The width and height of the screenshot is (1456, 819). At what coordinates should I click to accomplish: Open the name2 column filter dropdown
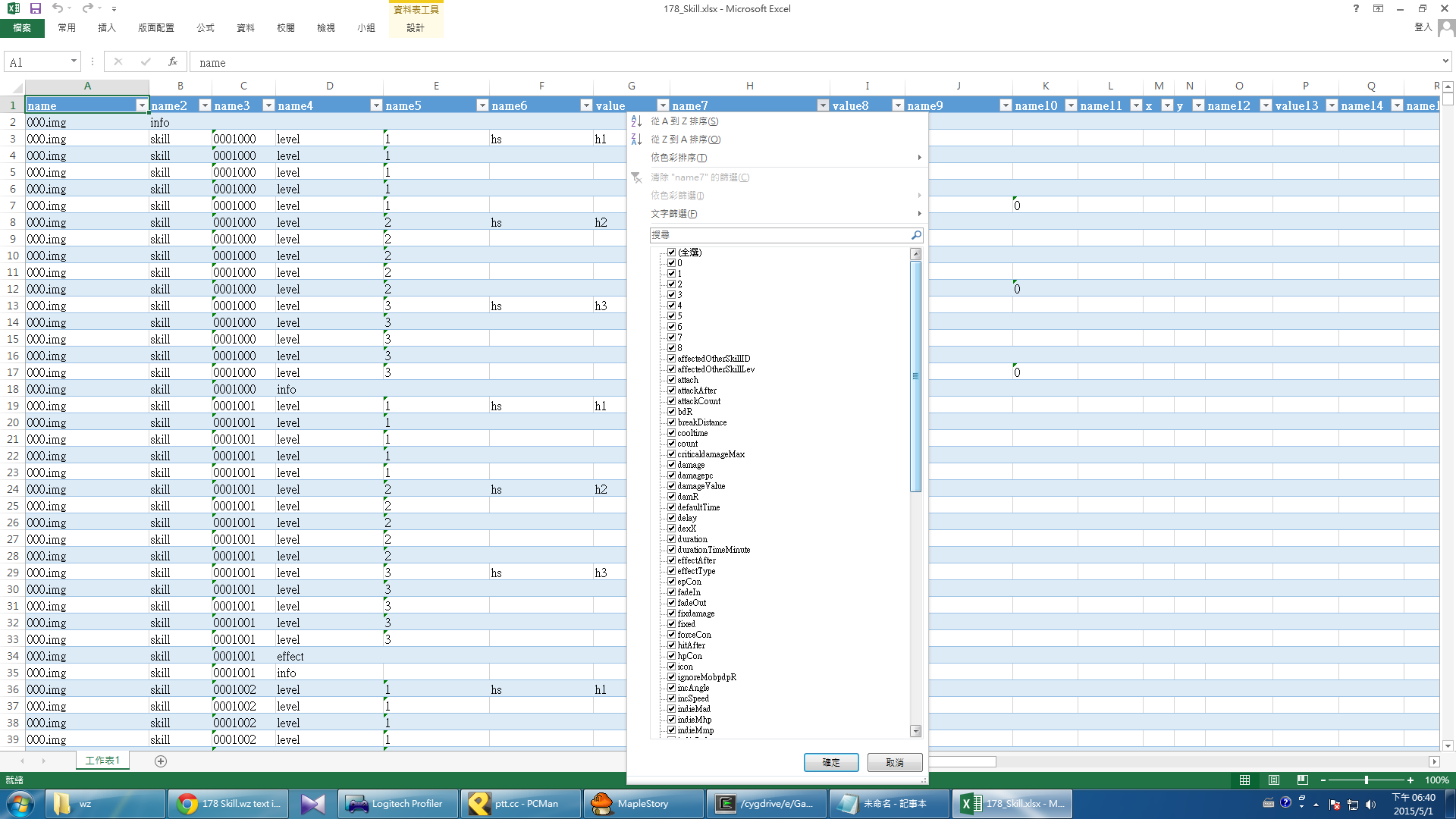pyautogui.click(x=205, y=105)
